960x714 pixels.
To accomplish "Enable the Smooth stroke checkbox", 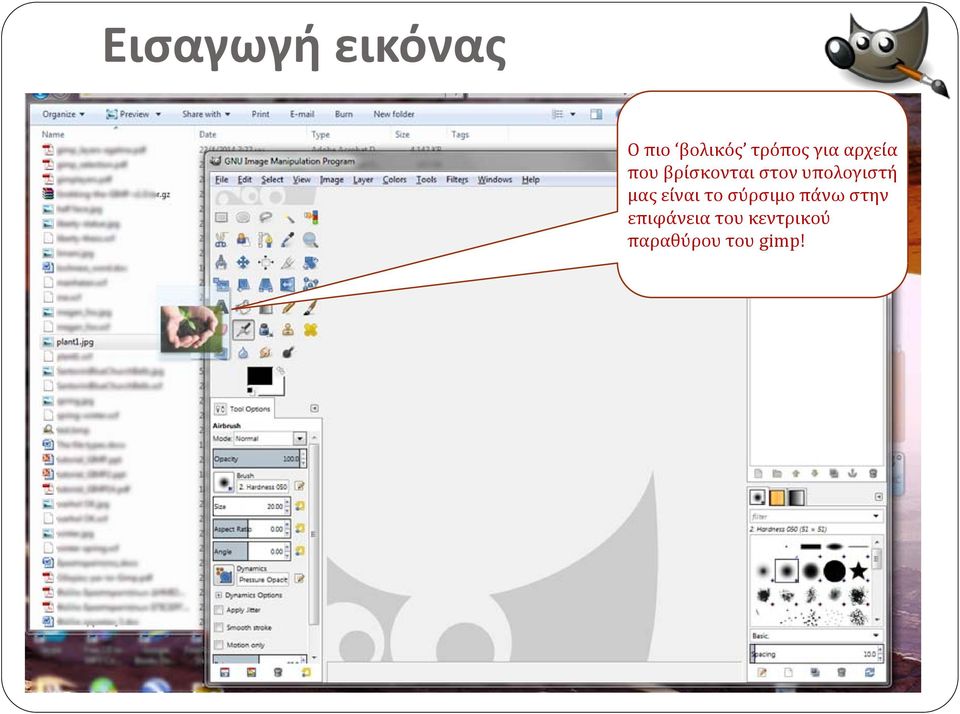I will coord(219,628).
